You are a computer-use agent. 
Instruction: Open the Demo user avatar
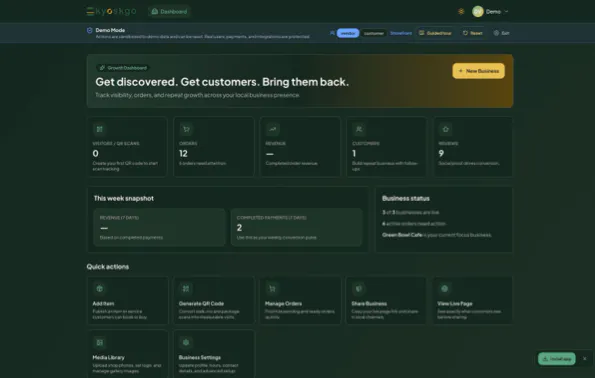(477, 11)
